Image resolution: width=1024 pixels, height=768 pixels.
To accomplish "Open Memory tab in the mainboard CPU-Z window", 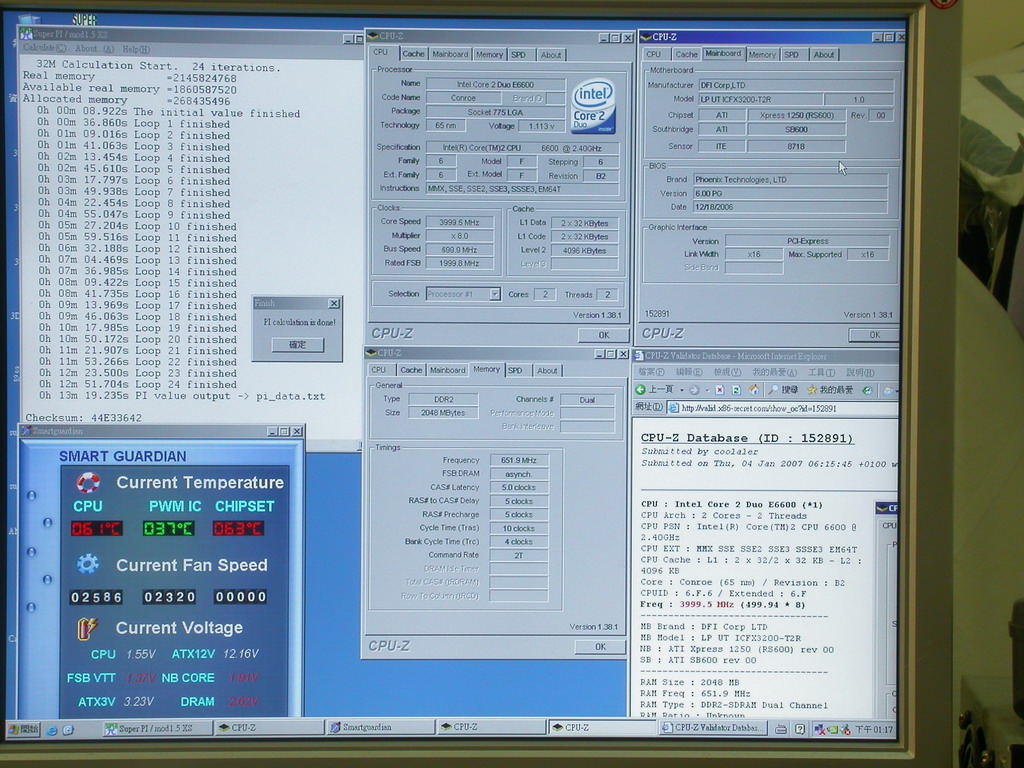I will (762, 55).
